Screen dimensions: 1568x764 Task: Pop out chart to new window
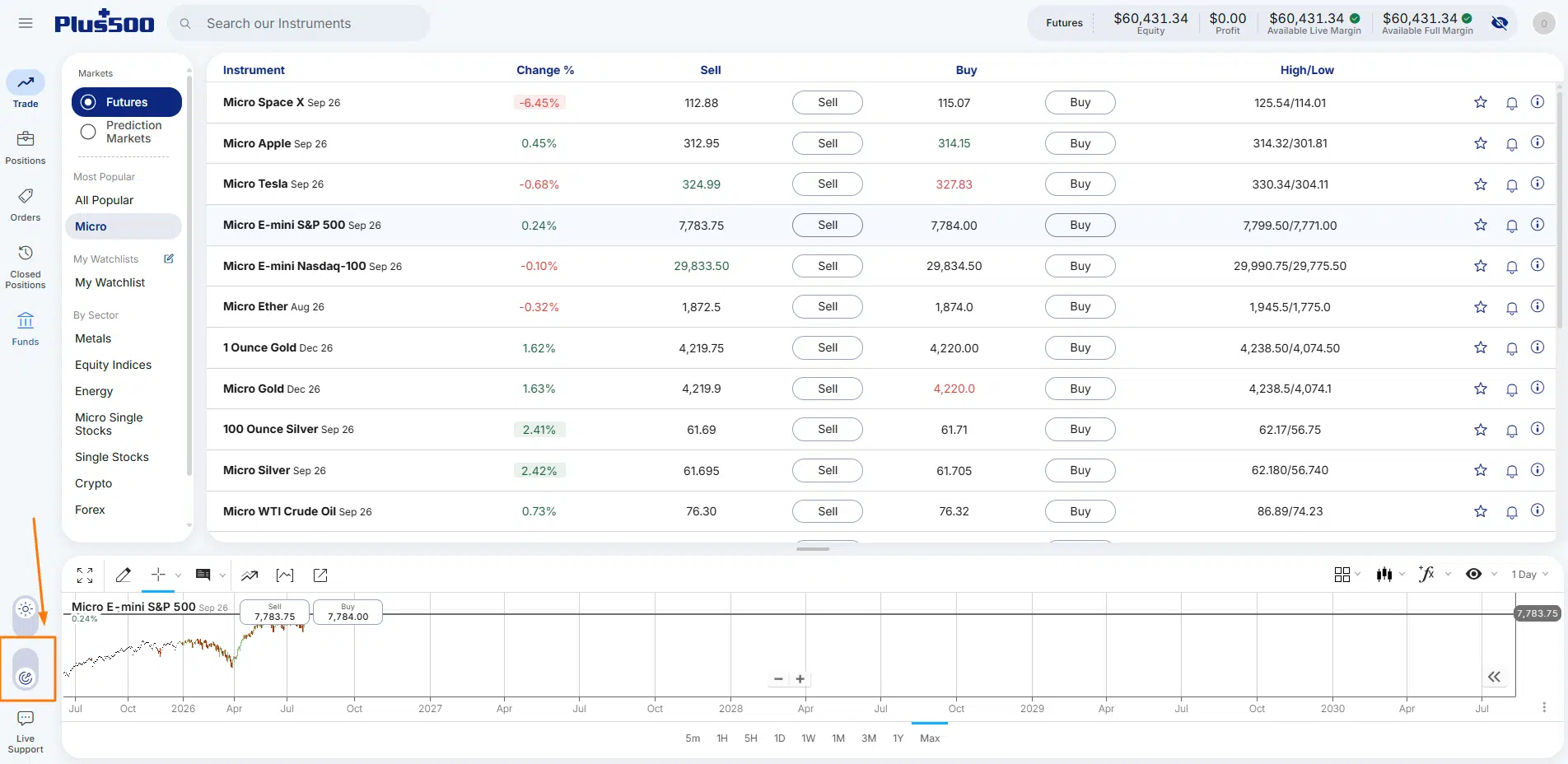pos(320,575)
